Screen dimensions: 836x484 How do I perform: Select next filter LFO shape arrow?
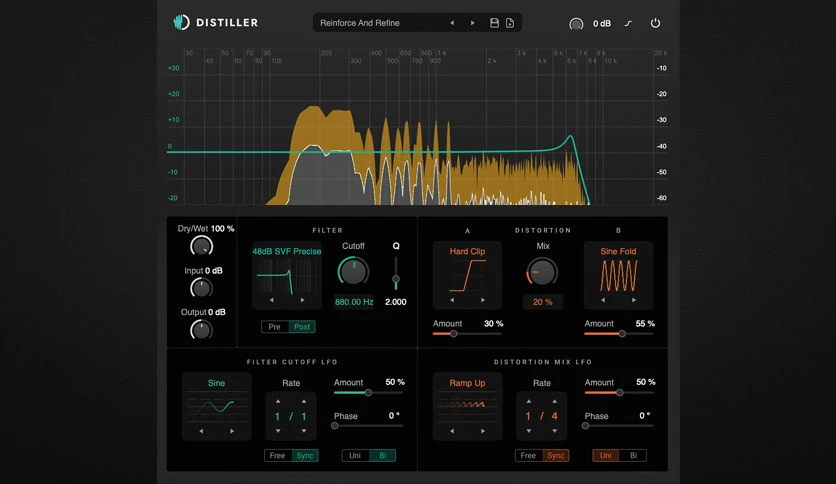(232, 431)
